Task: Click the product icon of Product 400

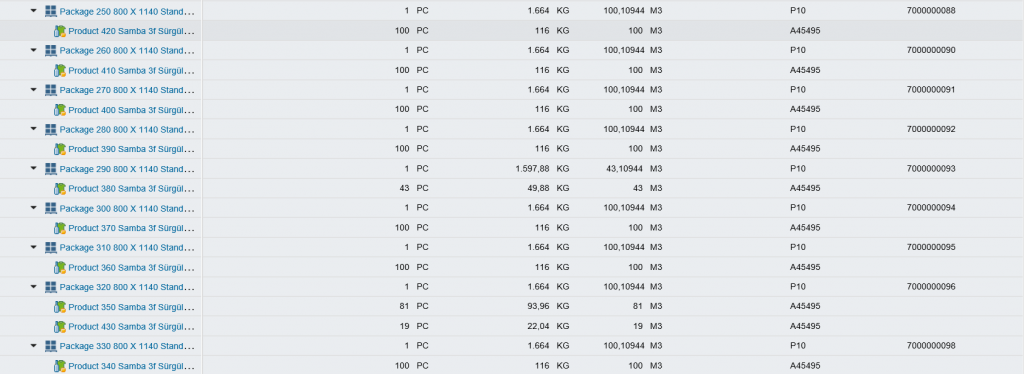Action: pos(60,109)
